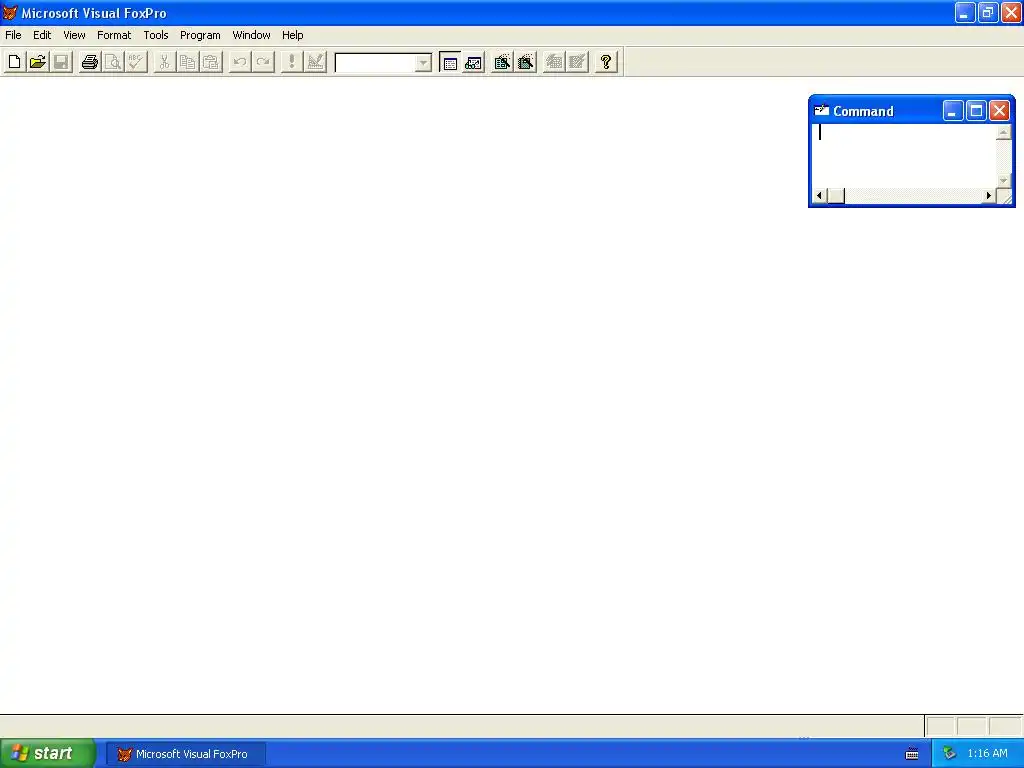Open the Tools menu

click(x=155, y=35)
